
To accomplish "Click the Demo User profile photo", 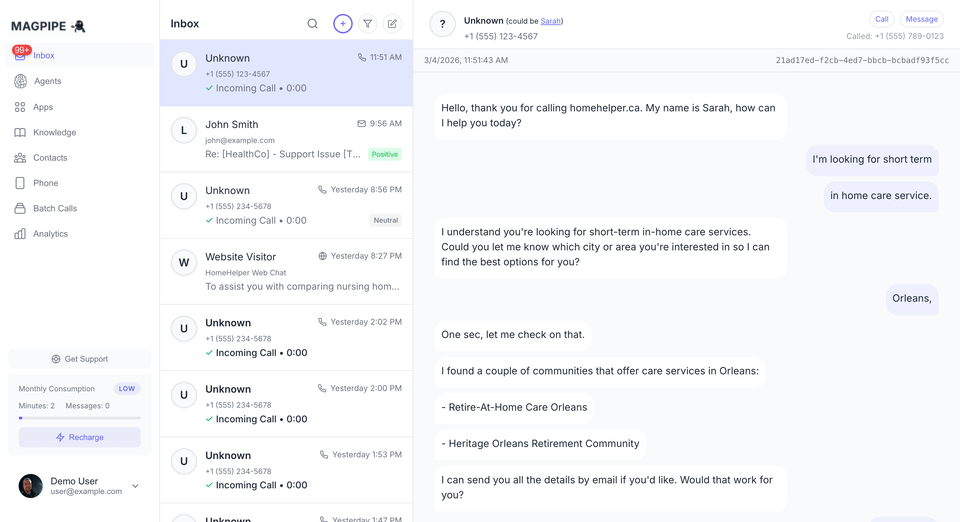I will (31, 487).
